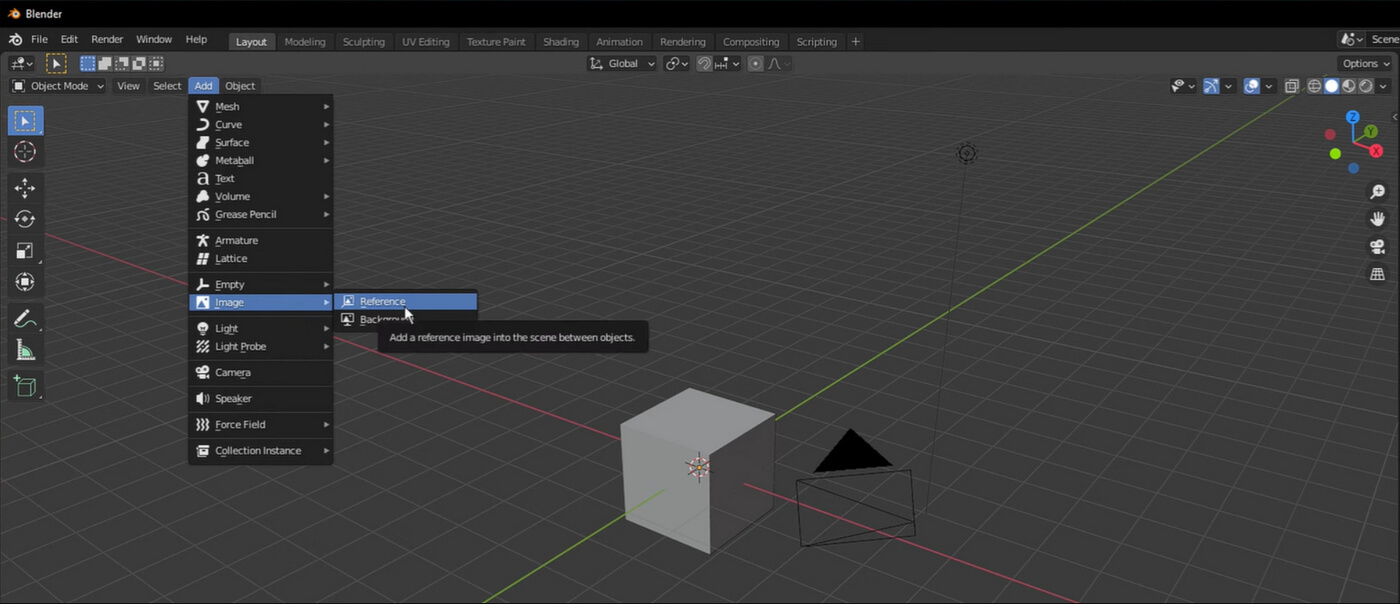Select the Cursor tool

point(25,152)
